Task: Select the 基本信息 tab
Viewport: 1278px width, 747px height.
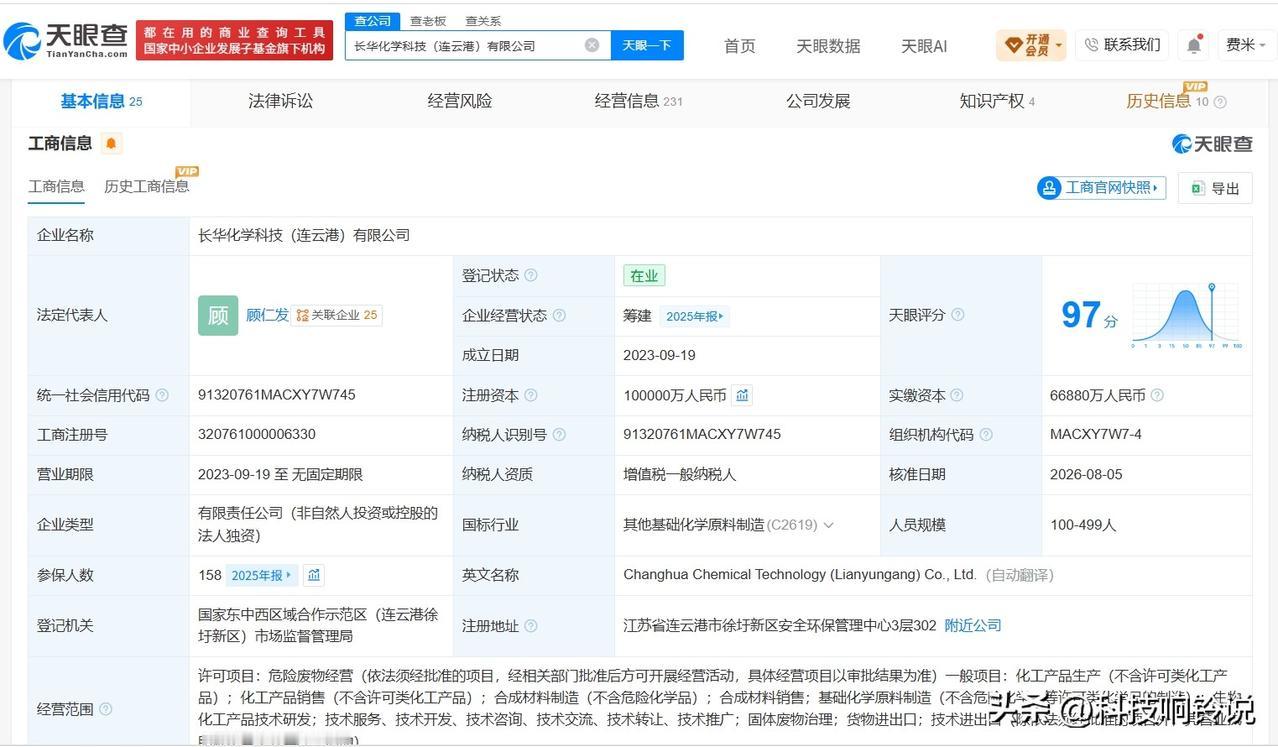Action: click(x=101, y=101)
